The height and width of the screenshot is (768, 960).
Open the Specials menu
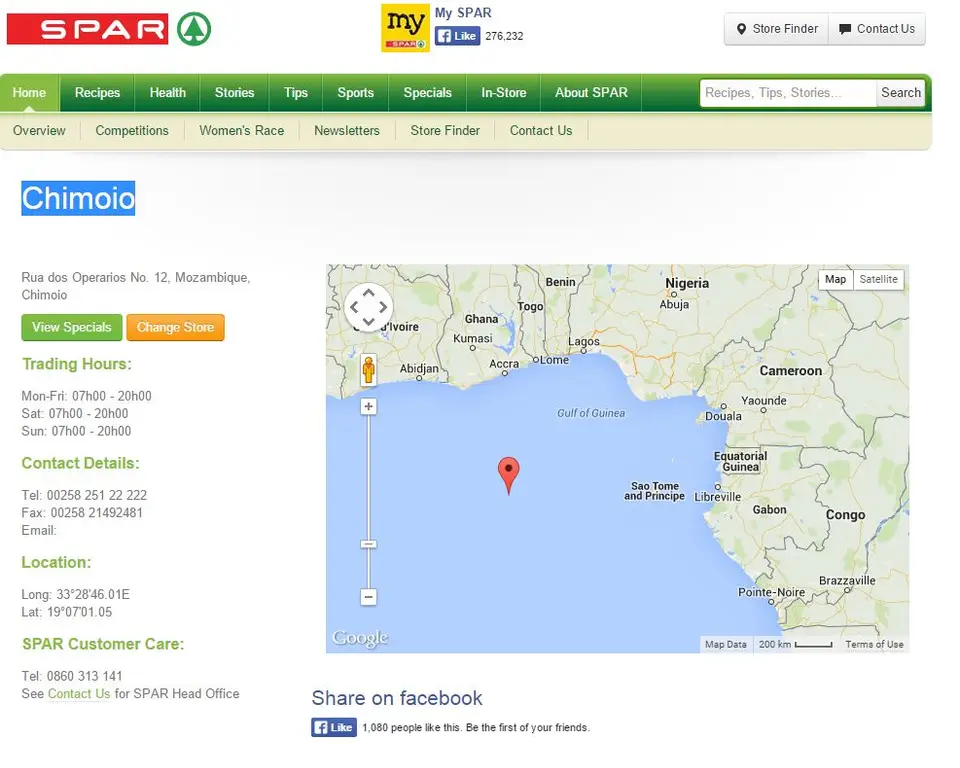(427, 92)
